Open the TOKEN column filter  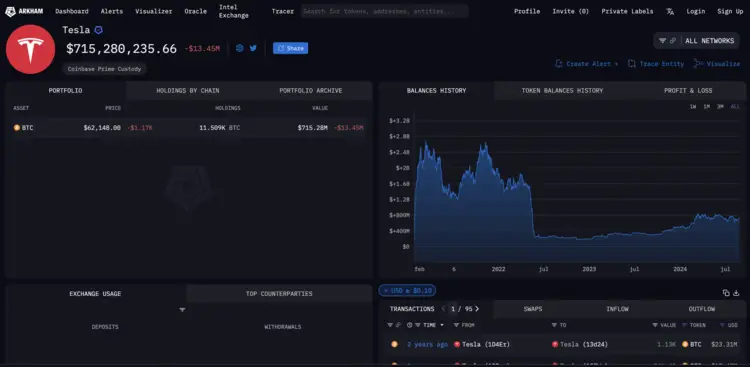pos(685,325)
